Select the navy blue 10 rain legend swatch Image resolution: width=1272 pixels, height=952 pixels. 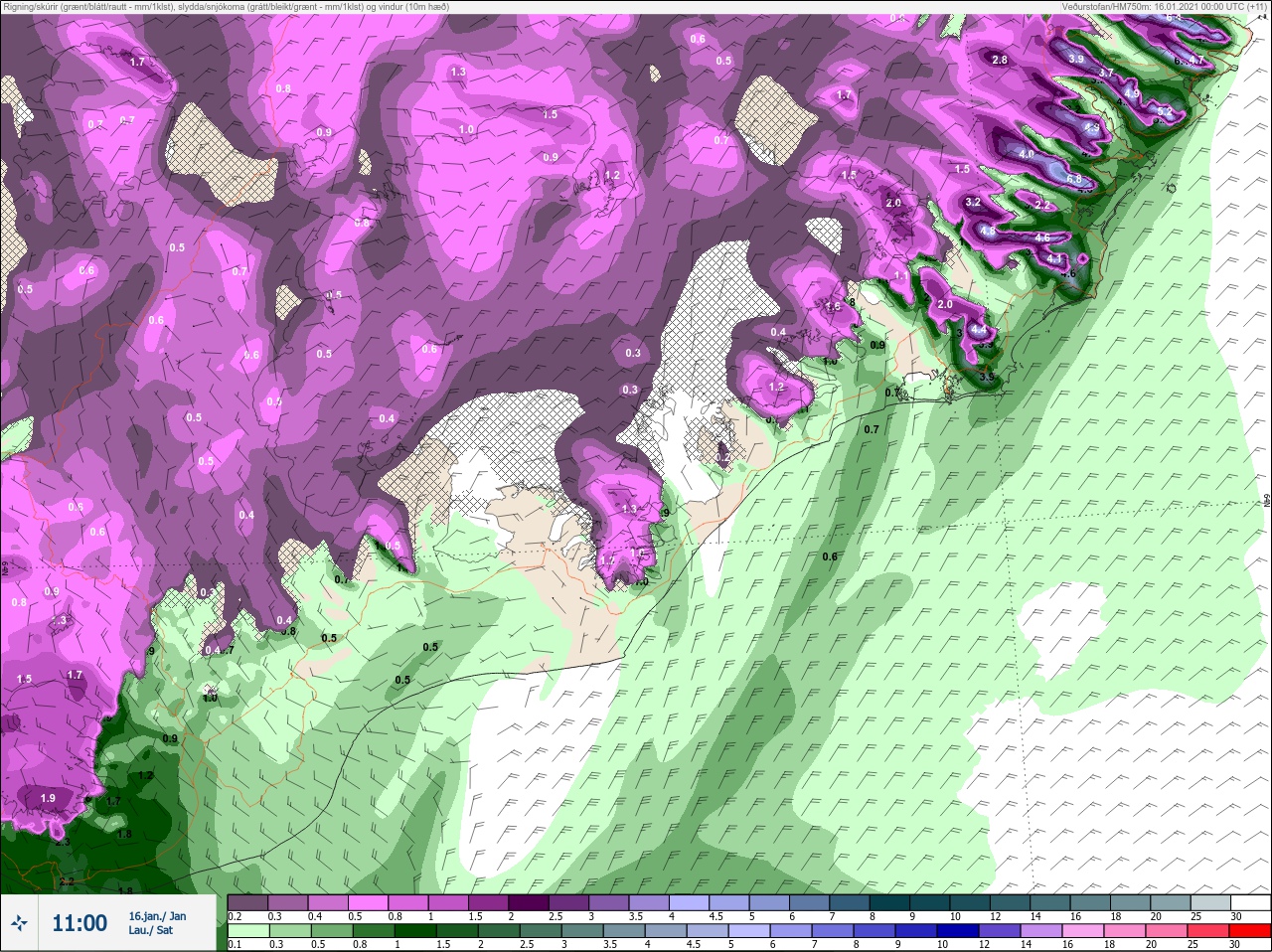(960, 931)
